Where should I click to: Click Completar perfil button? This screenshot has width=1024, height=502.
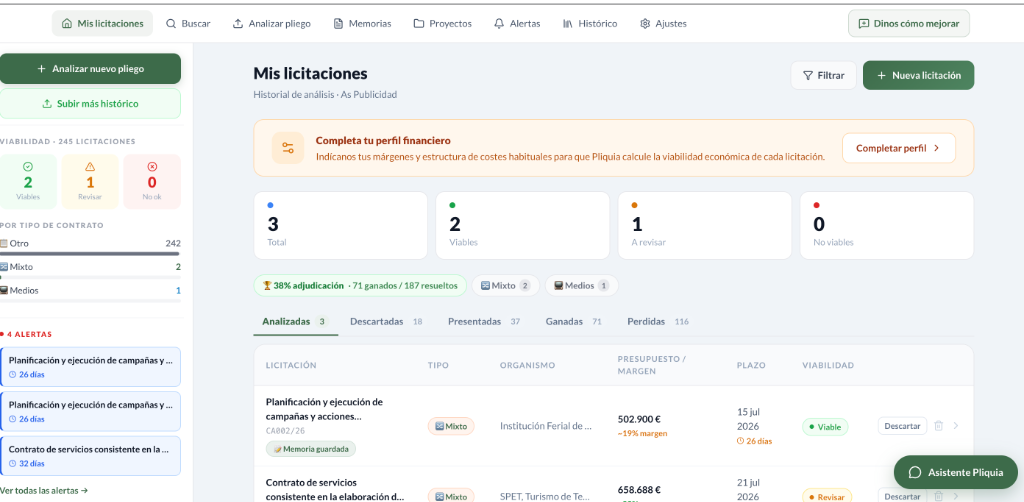tap(899, 148)
